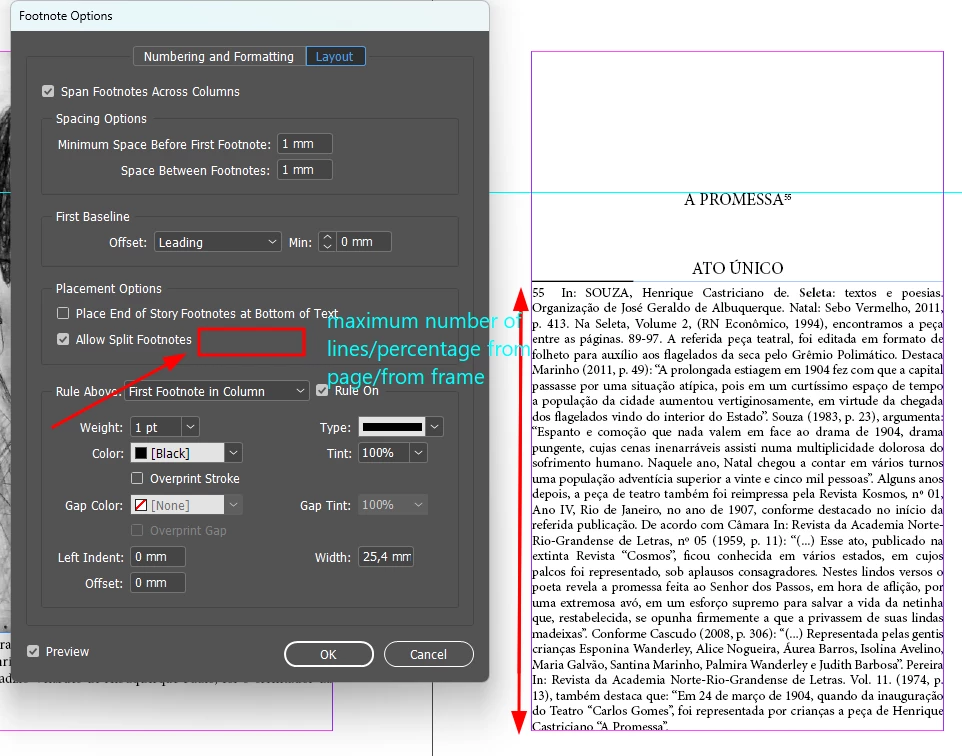Toggle the Preview checkbox

33,652
